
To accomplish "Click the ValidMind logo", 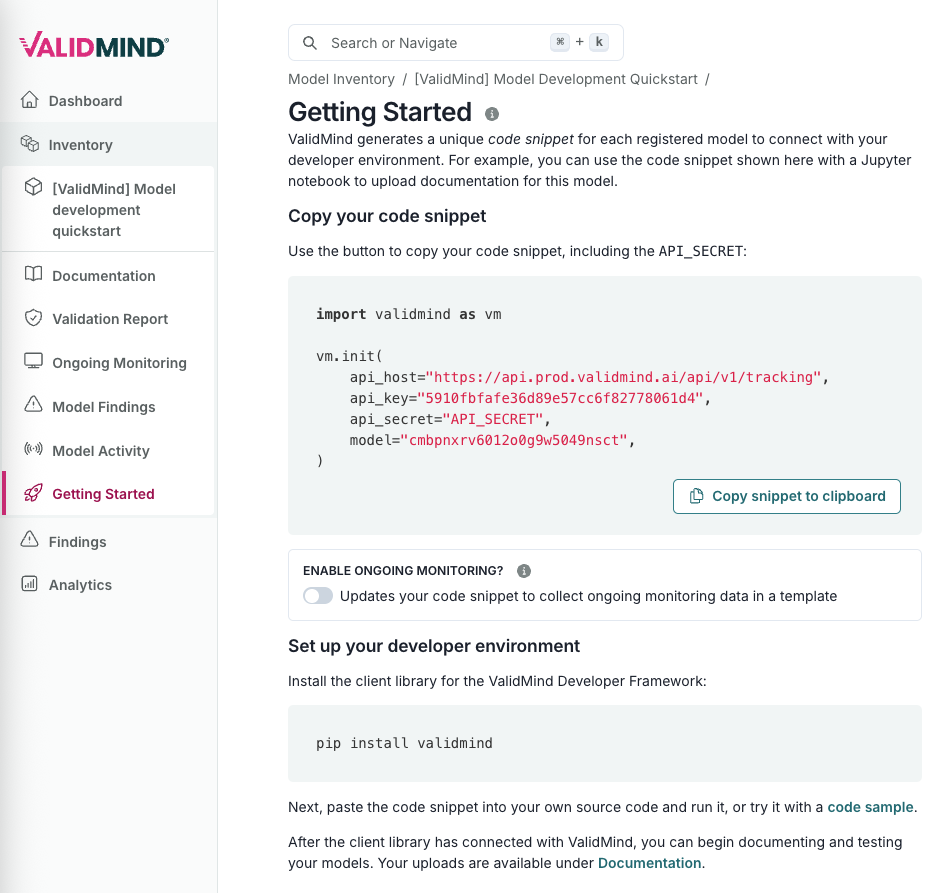I will [94, 45].
